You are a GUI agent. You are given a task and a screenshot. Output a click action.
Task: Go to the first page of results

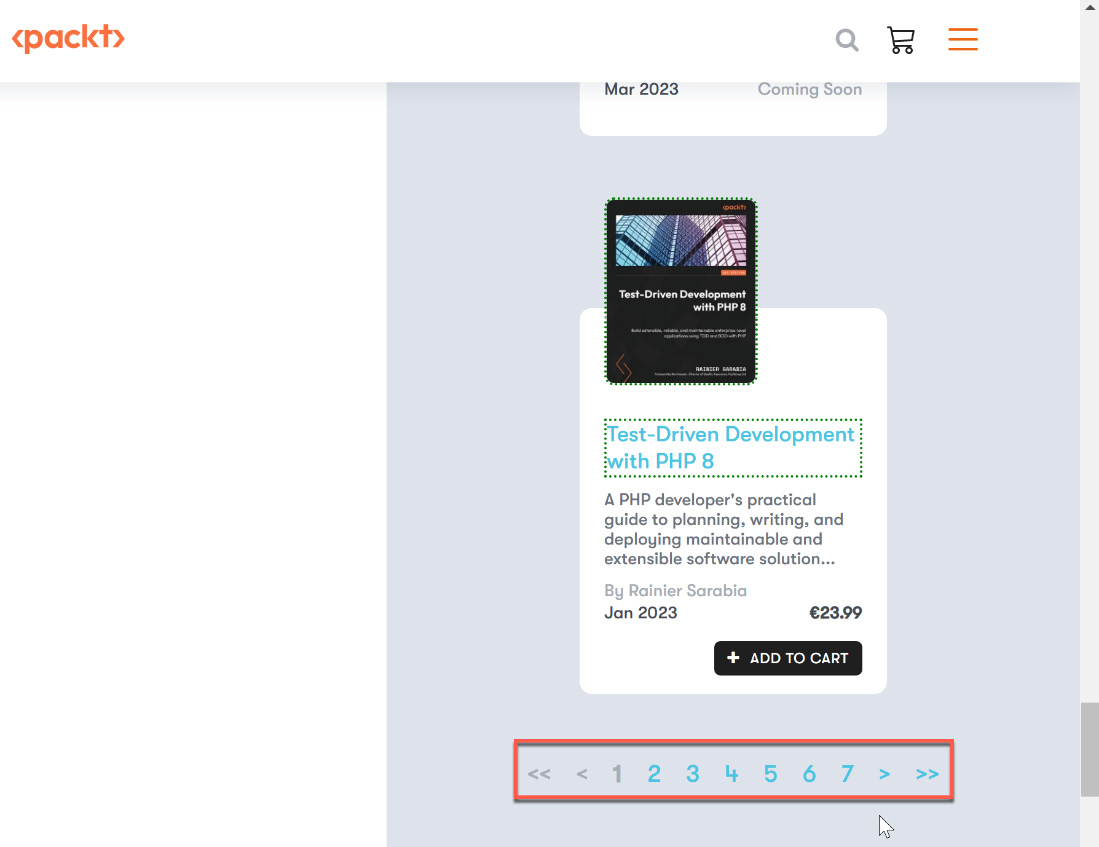point(539,774)
